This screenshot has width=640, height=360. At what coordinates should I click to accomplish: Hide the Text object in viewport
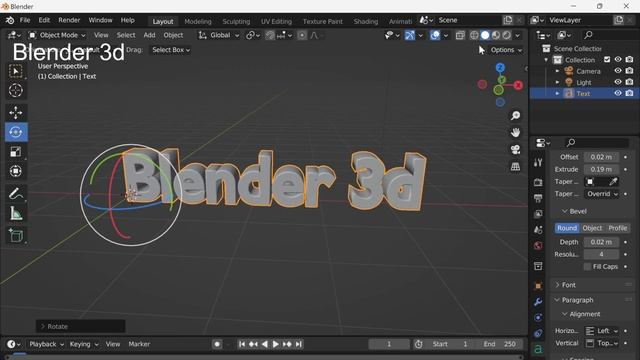[x=618, y=93]
